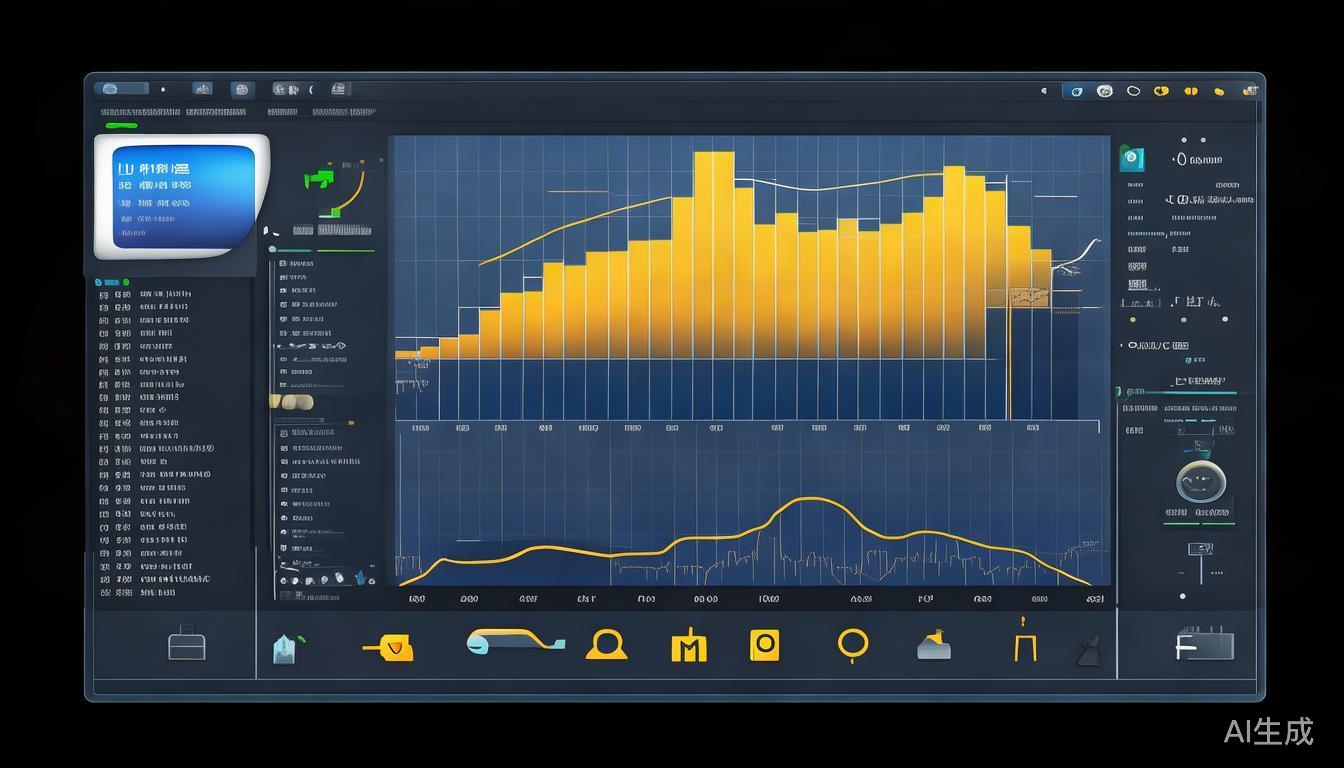1344x768 pixels.
Task: Click the round dial button in right panel
Action: point(1200,482)
